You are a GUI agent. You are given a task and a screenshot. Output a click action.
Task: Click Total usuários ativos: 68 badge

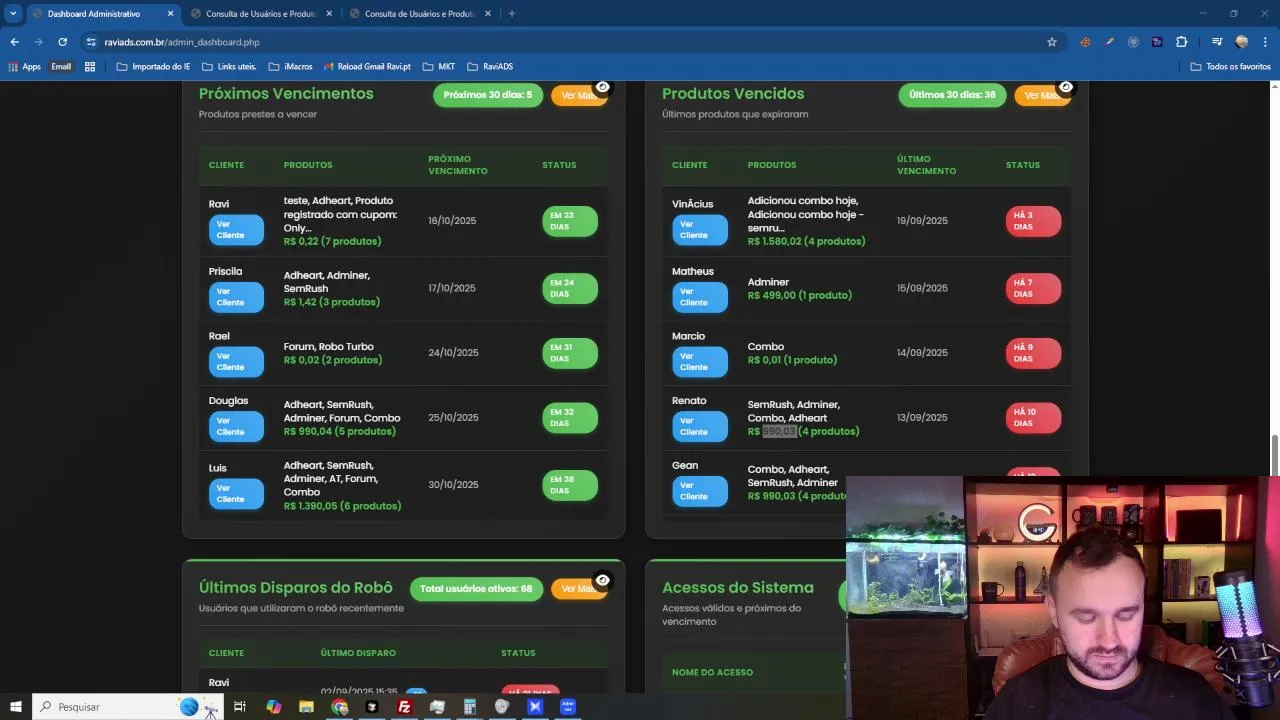coord(476,589)
